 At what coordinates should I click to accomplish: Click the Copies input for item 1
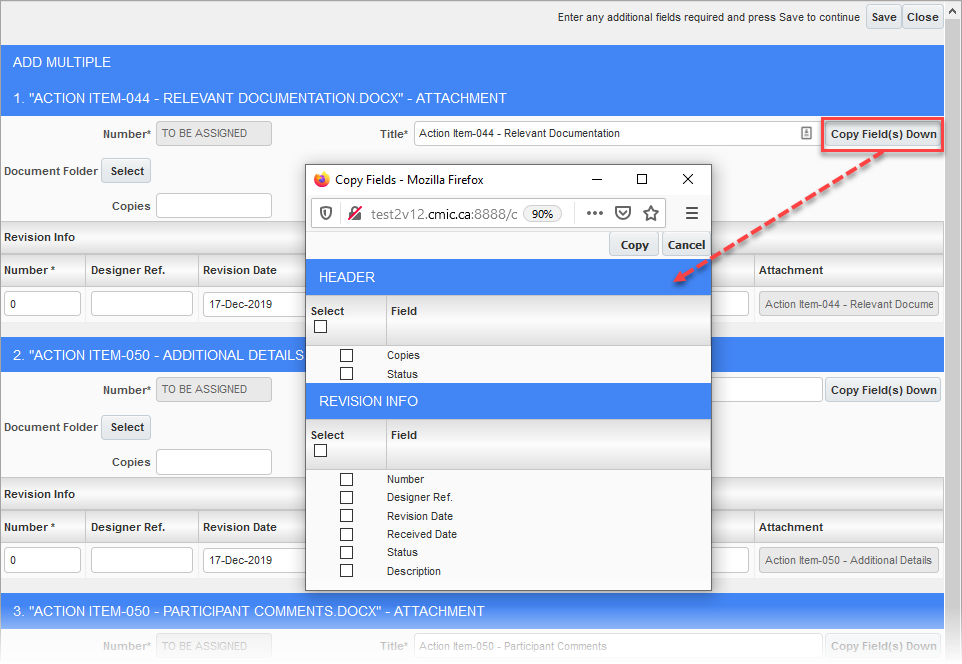pyautogui.click(x=214, y=206)
